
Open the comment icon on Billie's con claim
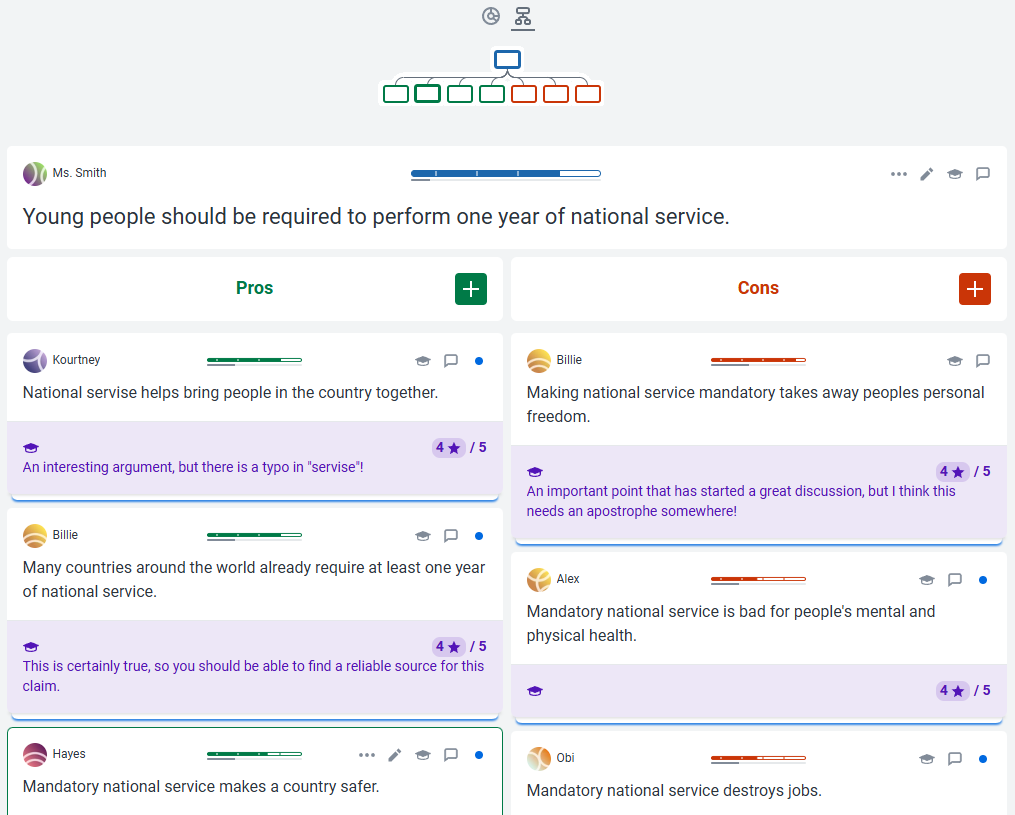click(983, 361)
